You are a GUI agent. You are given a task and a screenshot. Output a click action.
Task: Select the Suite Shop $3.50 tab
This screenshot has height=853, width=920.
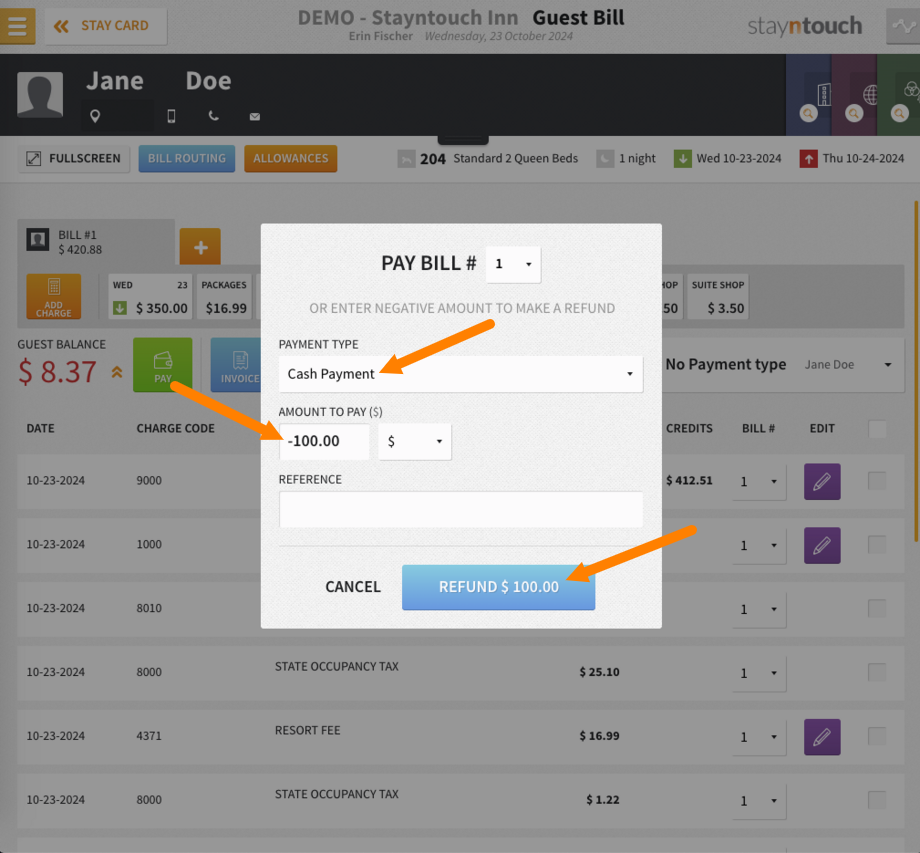(718, 296)
